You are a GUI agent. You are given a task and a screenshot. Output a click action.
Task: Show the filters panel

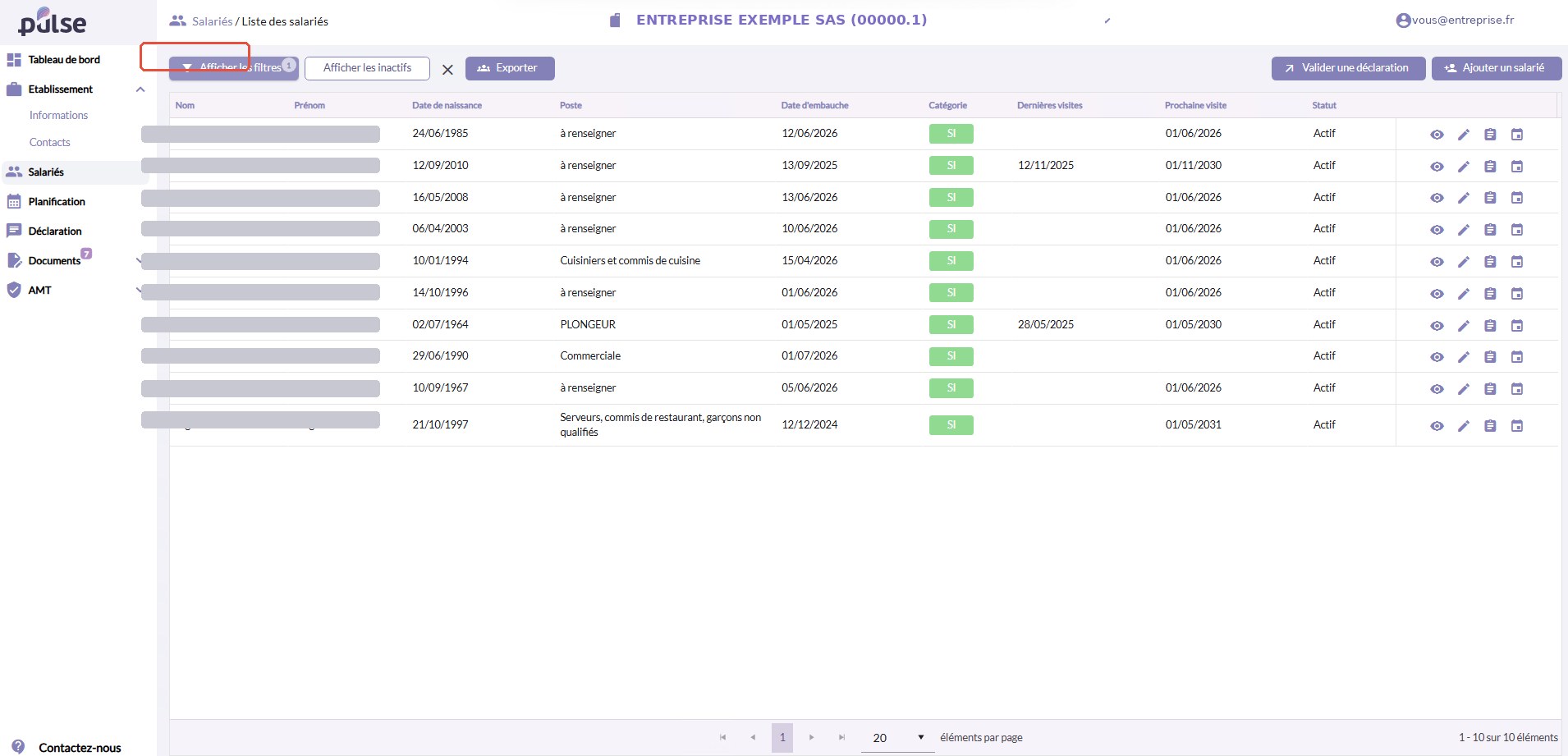pos(233,68)
